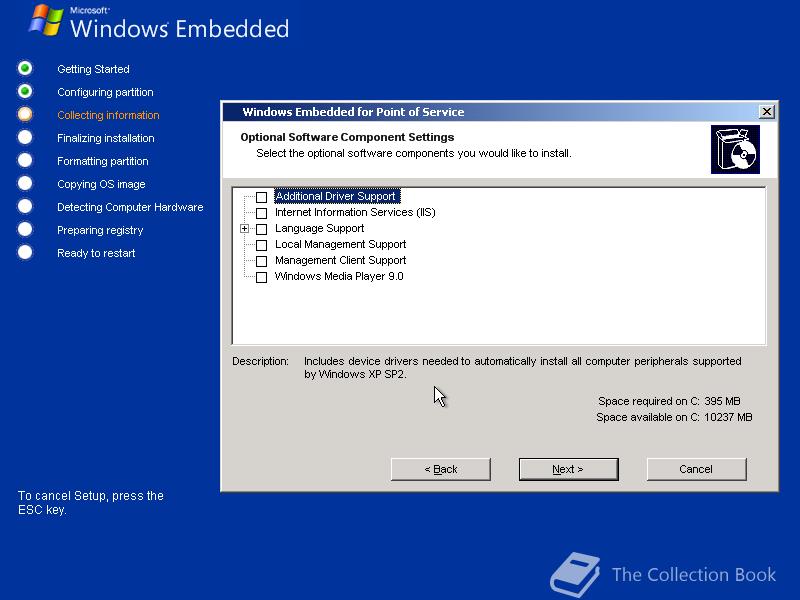Click the Next button
Viewport: 800px width, 600px height.
pyautogui.click(x=568, y=469)
